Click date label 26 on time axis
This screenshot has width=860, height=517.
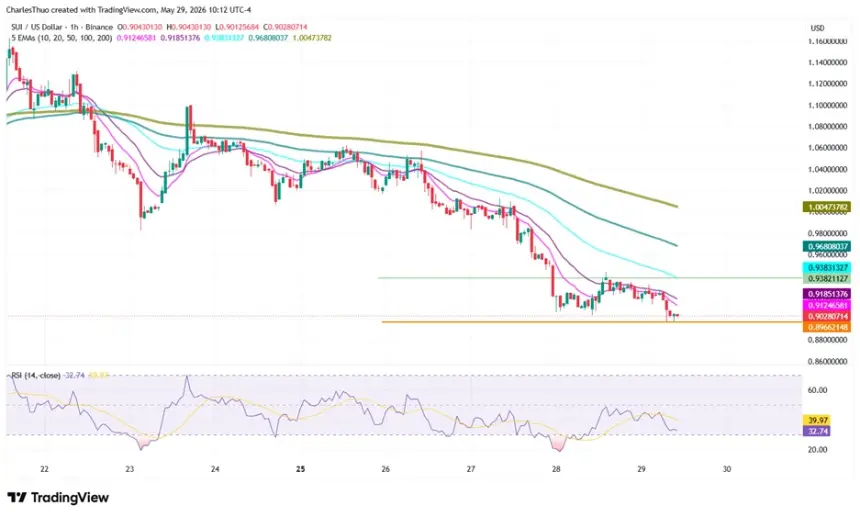coord(386,469)
